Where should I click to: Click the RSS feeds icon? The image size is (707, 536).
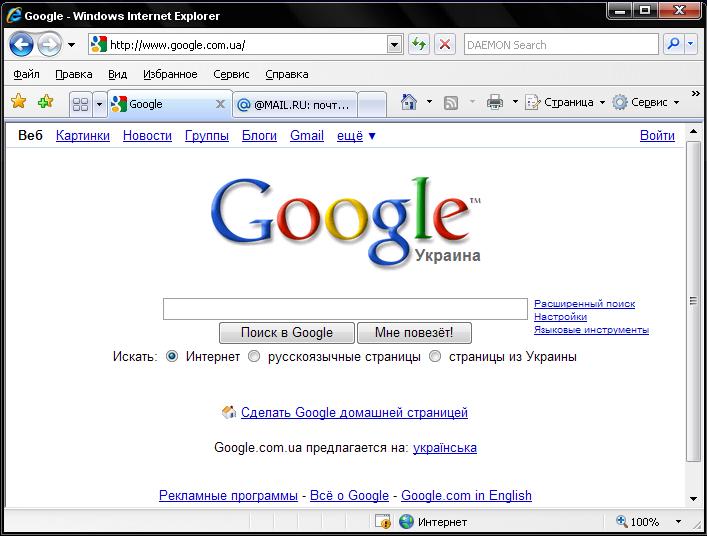coord(451,103)
